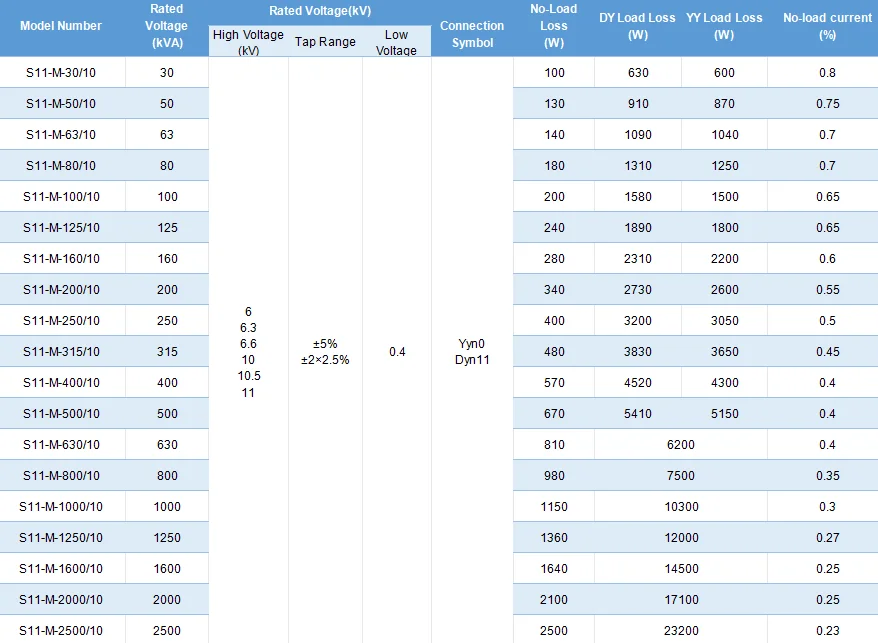
Task: Click model cell S11-M-50/10
Action: coord(61,104)
